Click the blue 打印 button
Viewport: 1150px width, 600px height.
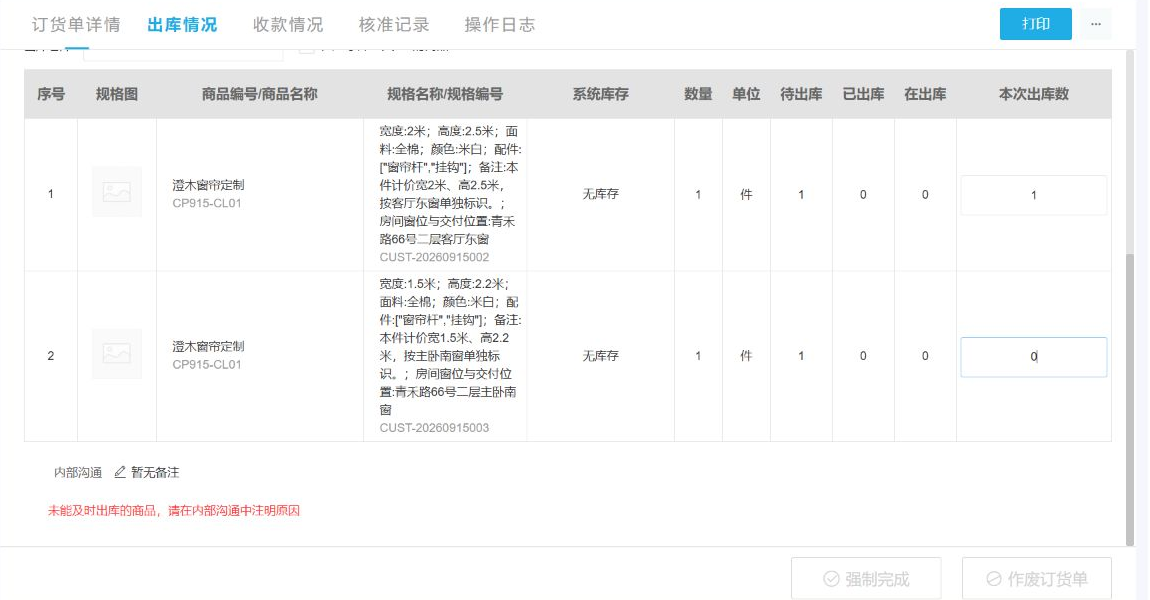coord(1036,24)
